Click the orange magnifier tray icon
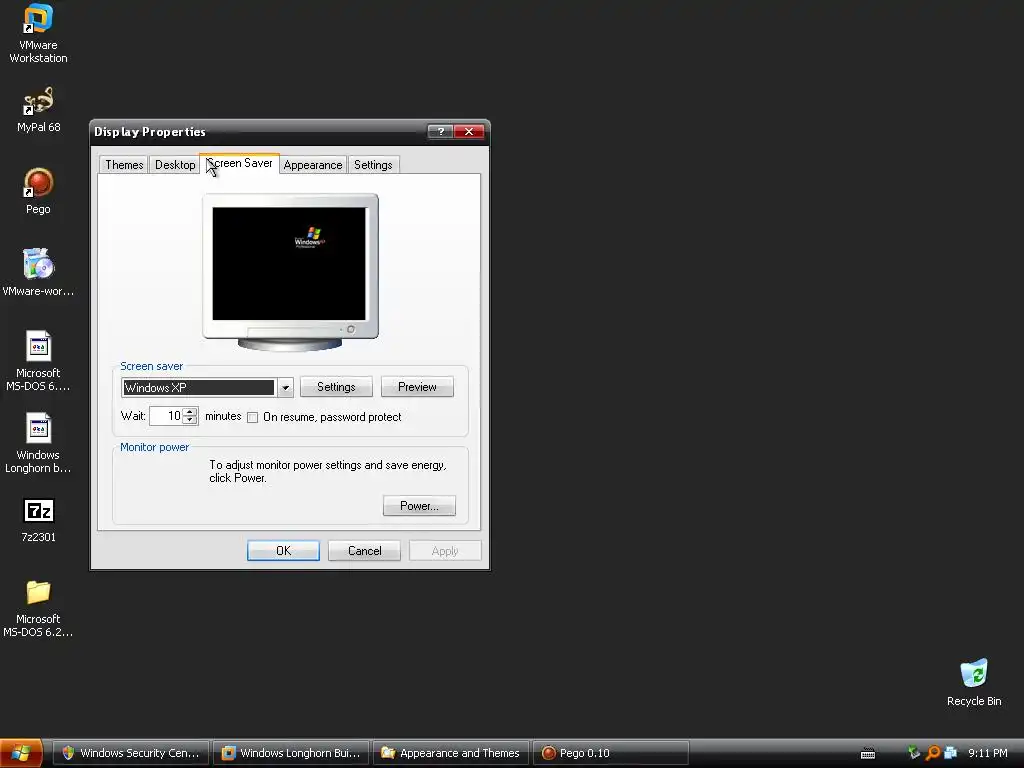 coord(933,753)
